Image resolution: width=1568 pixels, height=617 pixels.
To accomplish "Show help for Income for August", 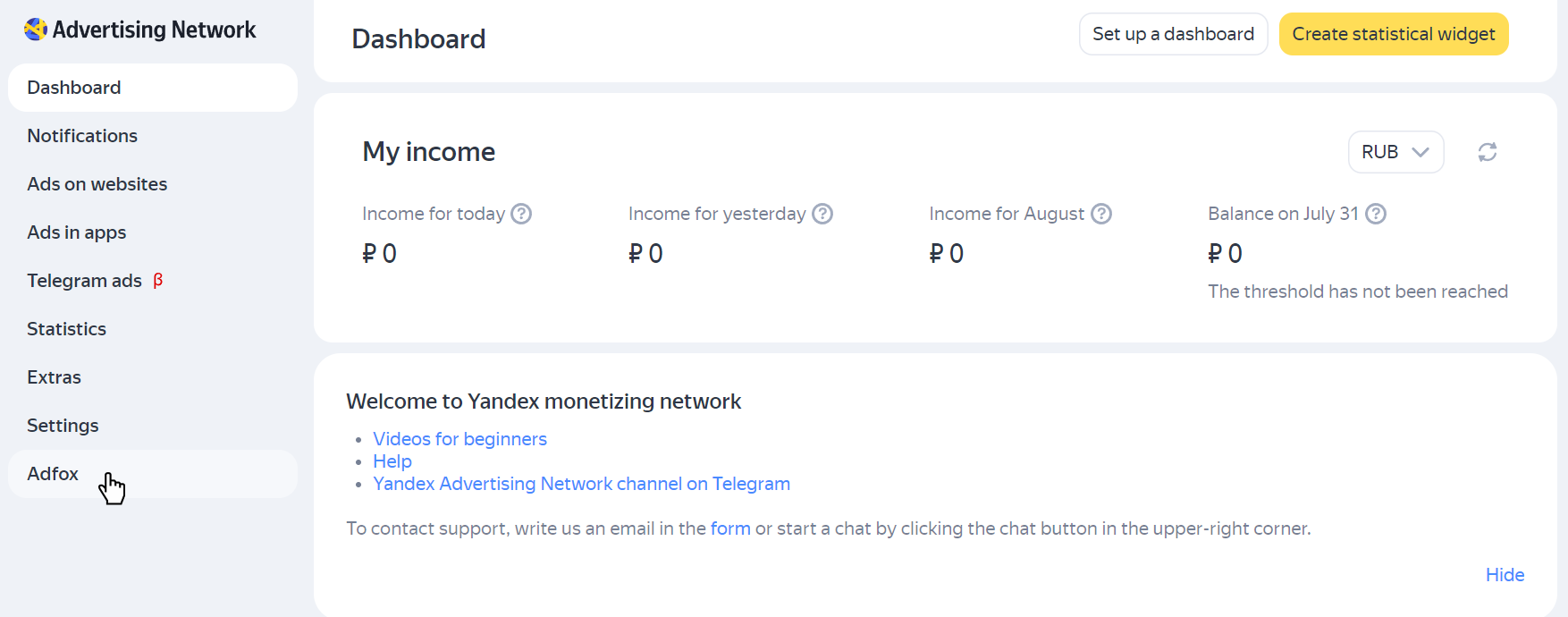I will tap(1101, 214).
